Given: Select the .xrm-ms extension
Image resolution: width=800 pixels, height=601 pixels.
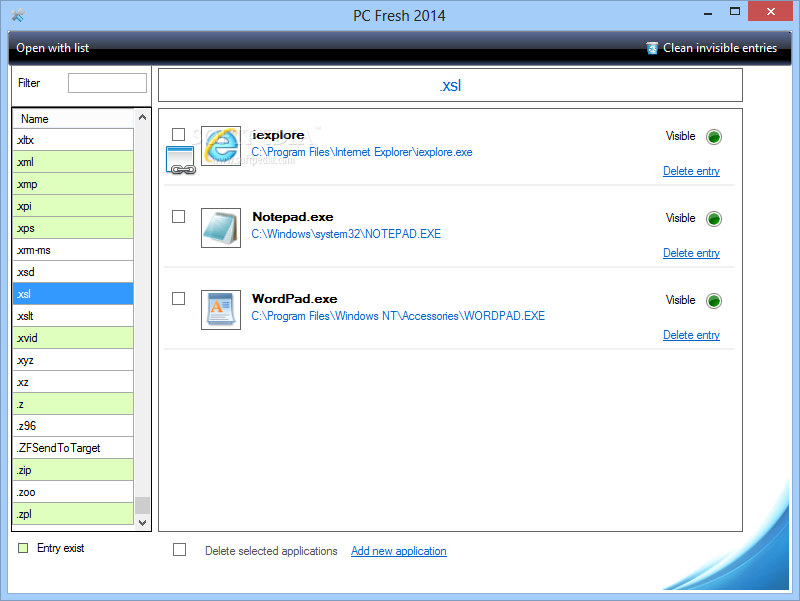Looking at the screenshot, I should [73, 250].
